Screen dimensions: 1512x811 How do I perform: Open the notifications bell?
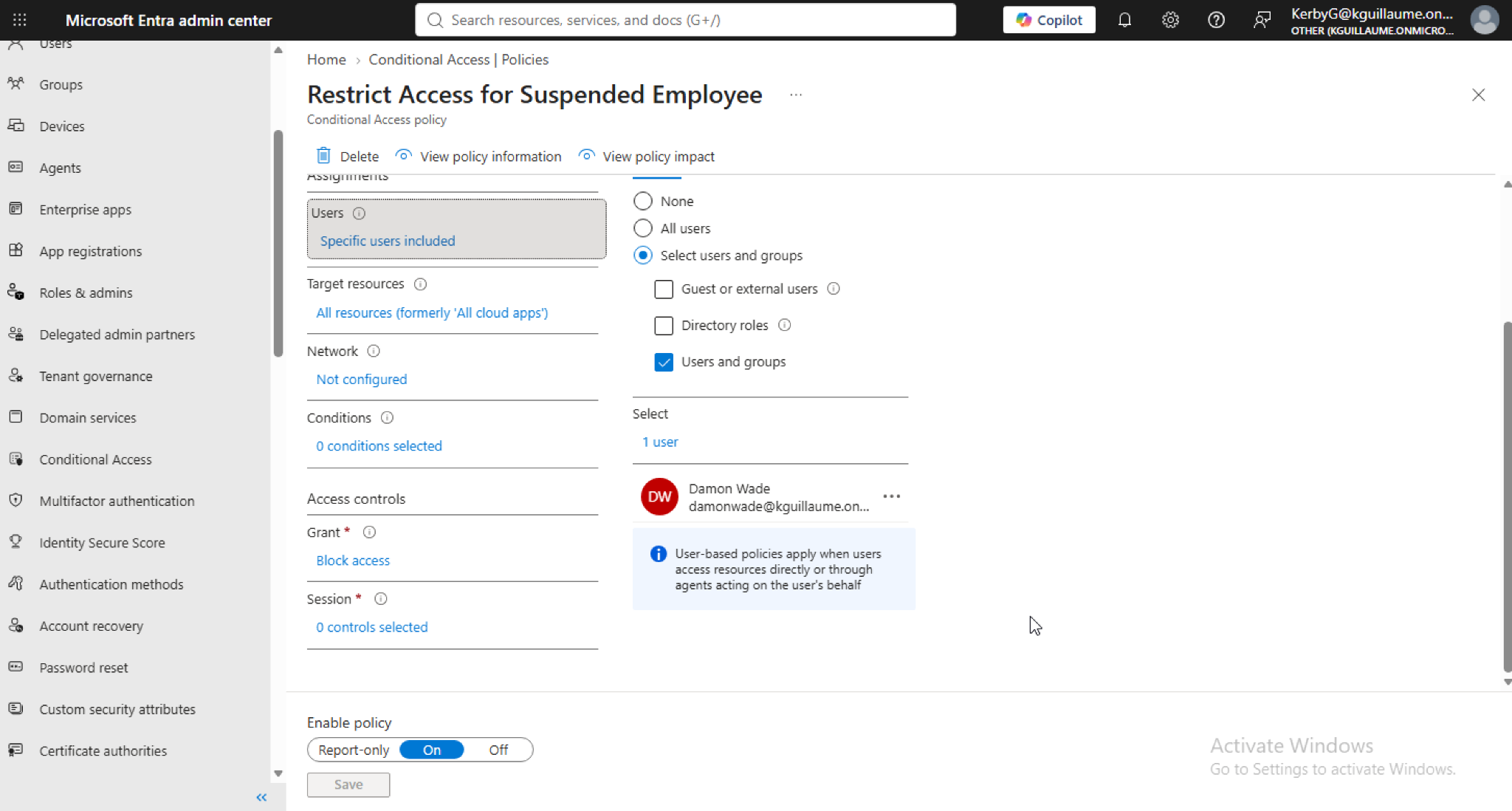point(1124,20)
